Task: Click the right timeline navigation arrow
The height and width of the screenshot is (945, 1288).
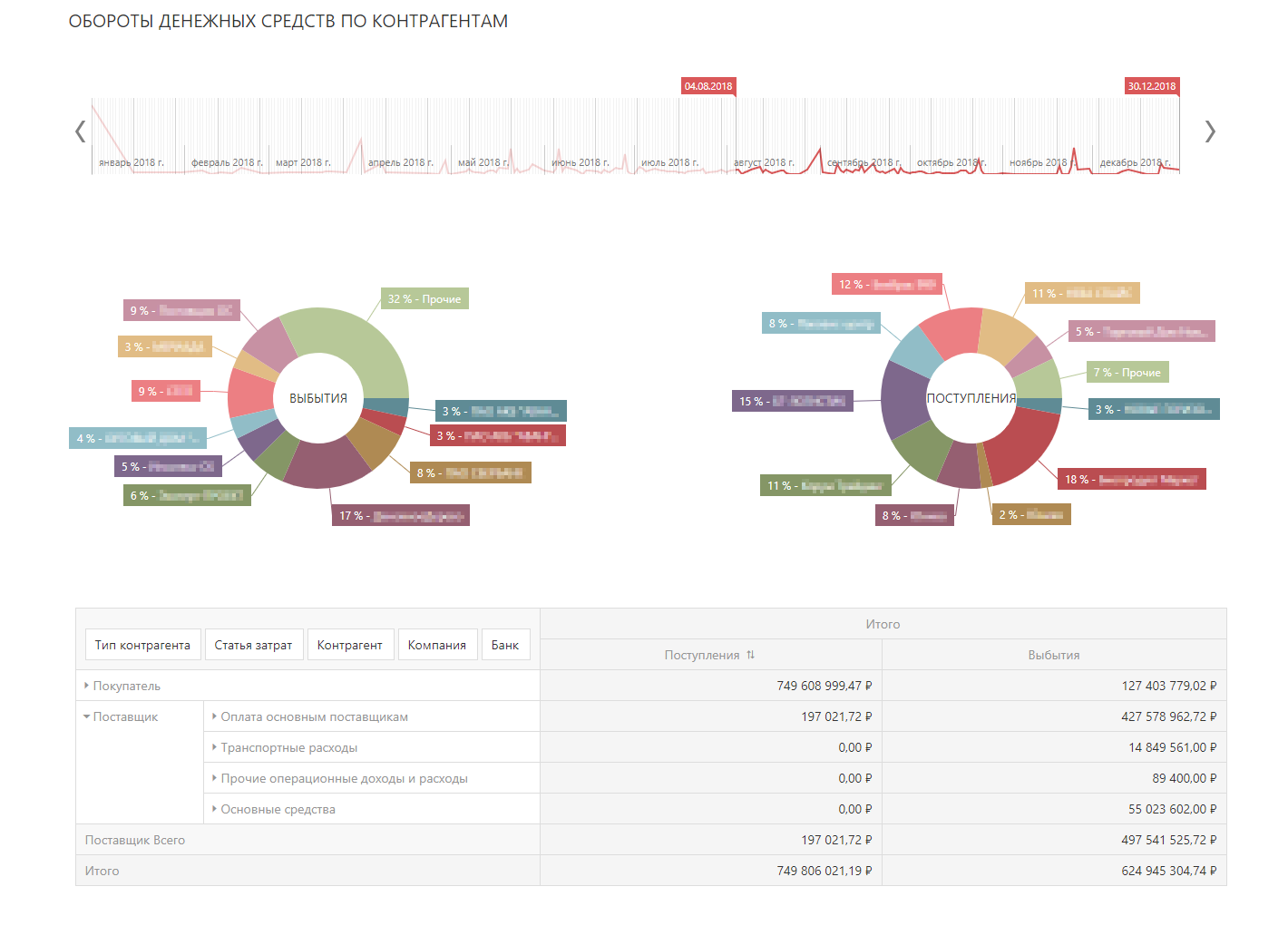Action: 1209,132
